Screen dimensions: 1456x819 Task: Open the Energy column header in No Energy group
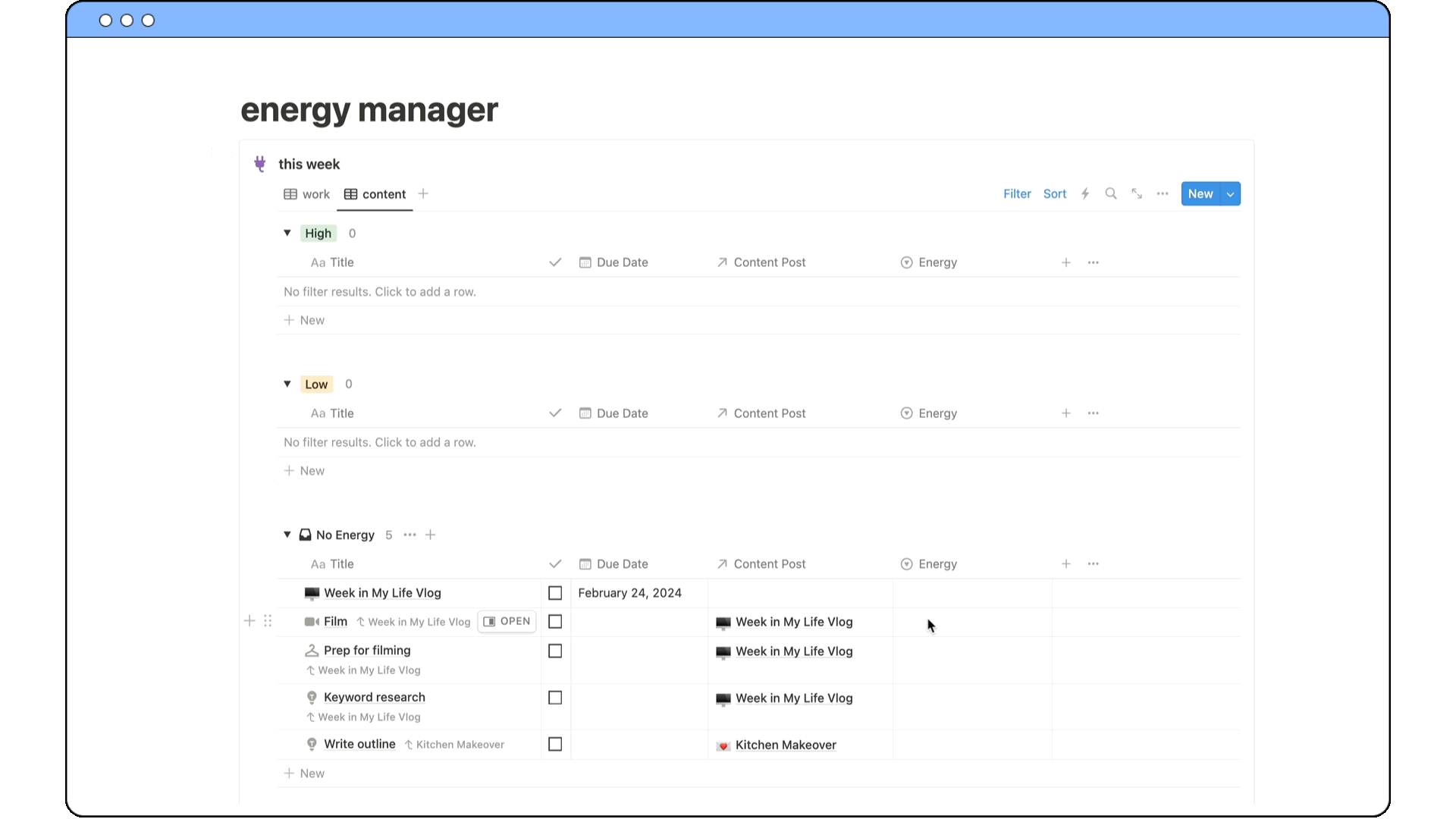pos(929,564)
